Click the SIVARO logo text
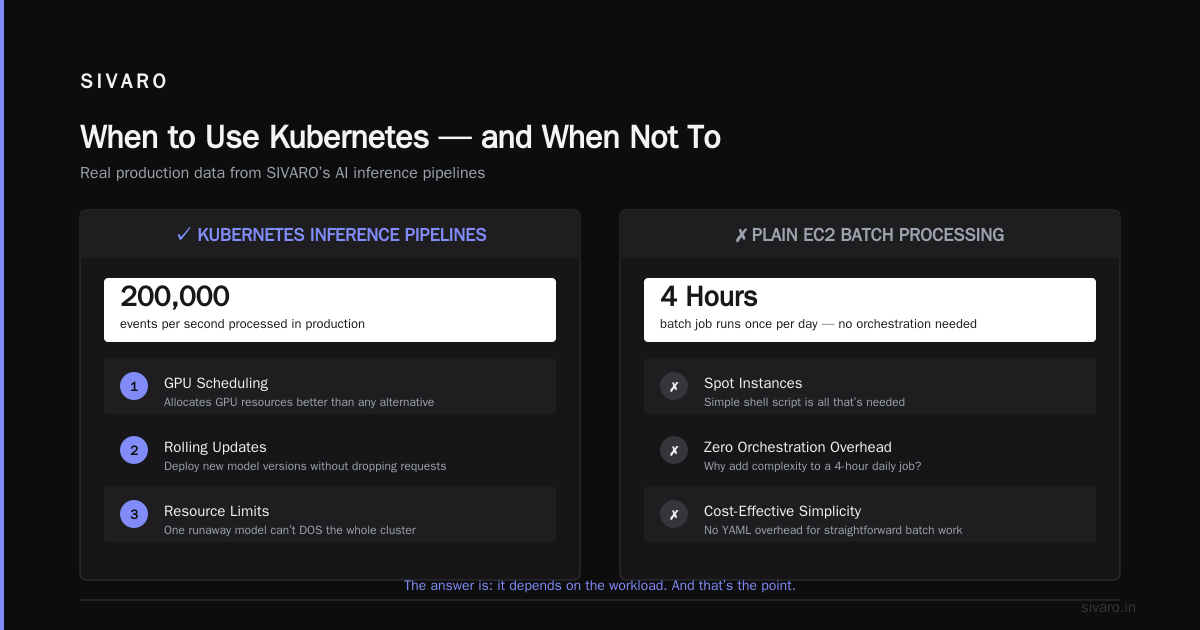 coord(124,82)
